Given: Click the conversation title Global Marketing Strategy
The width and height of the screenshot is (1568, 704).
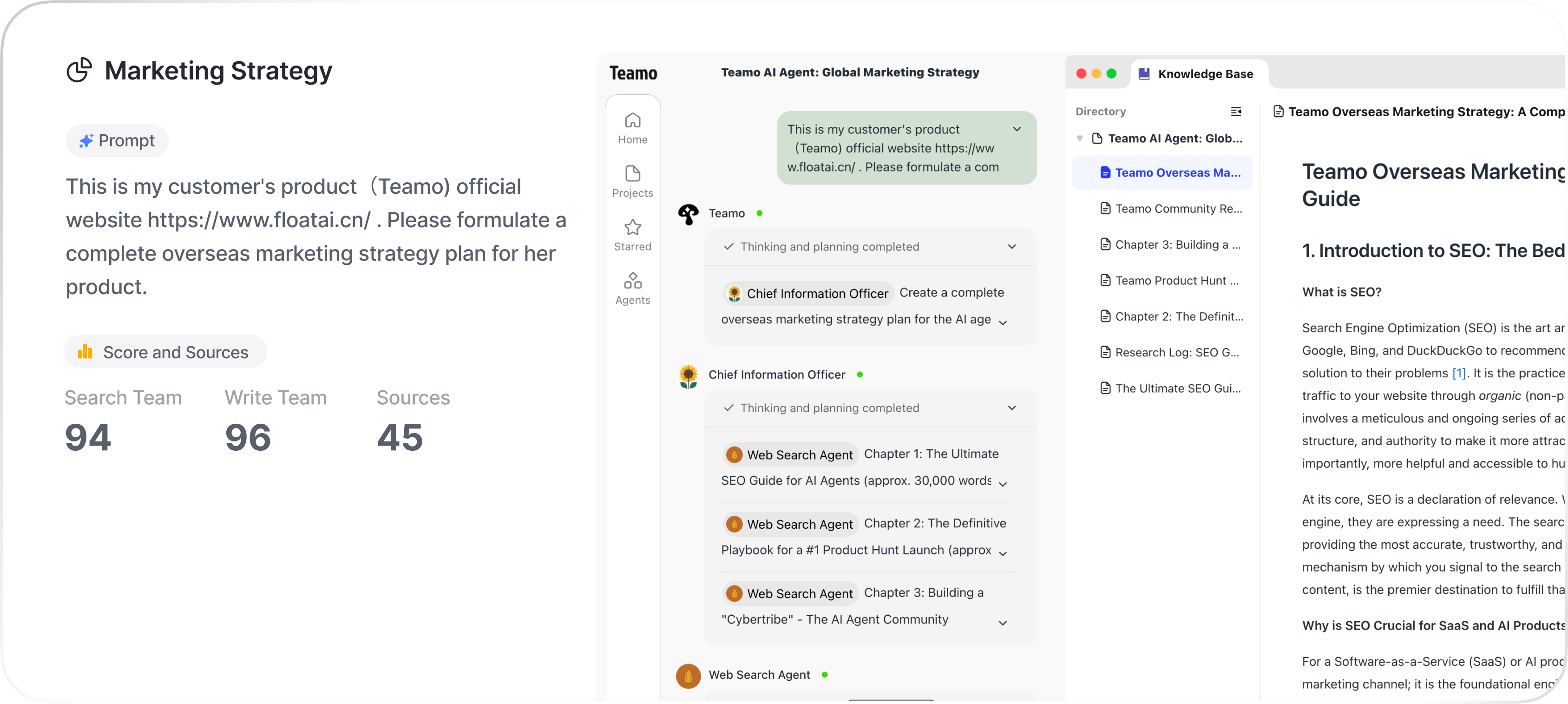Looking at the screenshot, I should pyautogui.click(x=850, y=72).
